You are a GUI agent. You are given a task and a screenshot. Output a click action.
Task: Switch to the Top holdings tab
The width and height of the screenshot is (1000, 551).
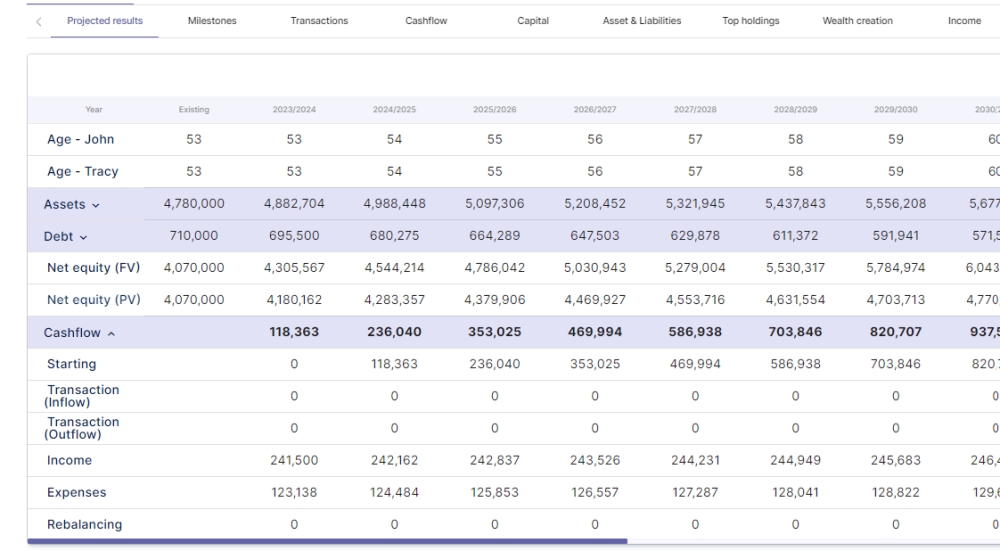(x=751, y=21)
